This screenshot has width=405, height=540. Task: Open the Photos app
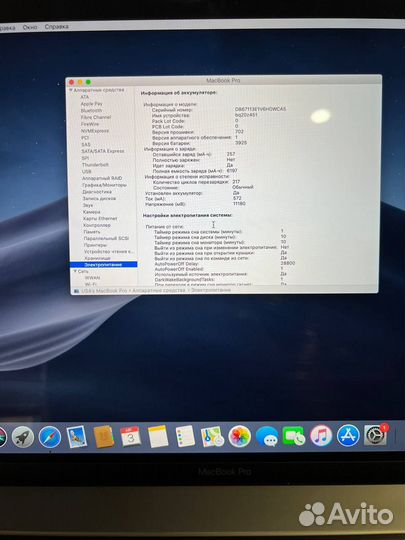point(239,436)
